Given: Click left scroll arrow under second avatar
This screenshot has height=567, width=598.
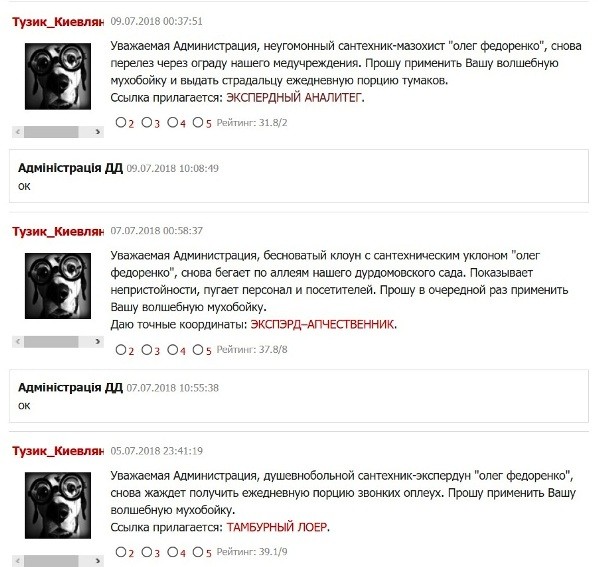Looking at the screenshot, I should (18, 342).
